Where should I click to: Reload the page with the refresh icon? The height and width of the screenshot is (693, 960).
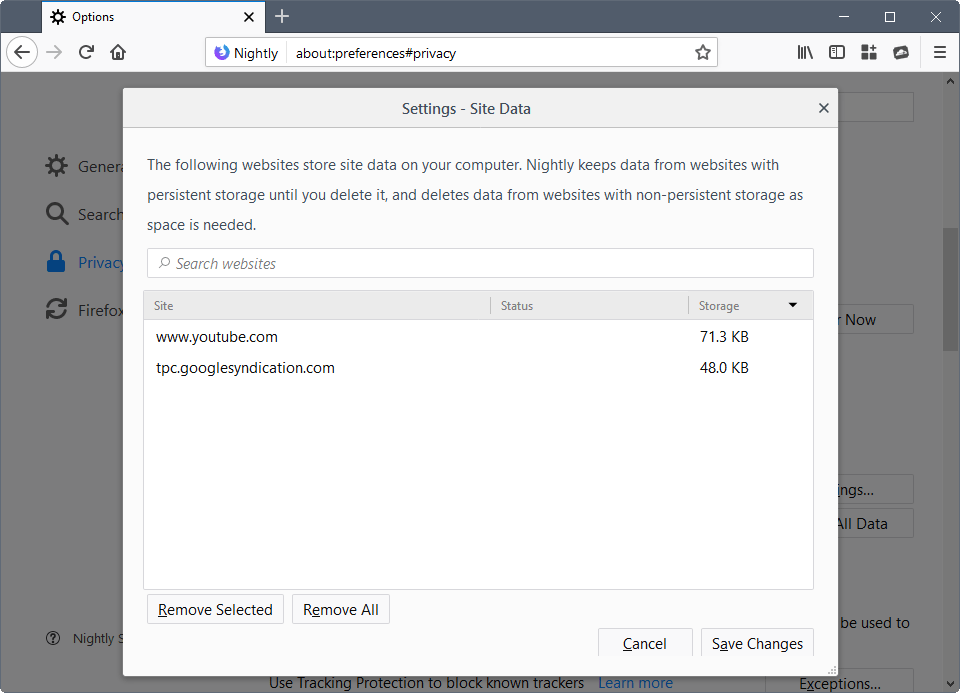coord(88,52)
